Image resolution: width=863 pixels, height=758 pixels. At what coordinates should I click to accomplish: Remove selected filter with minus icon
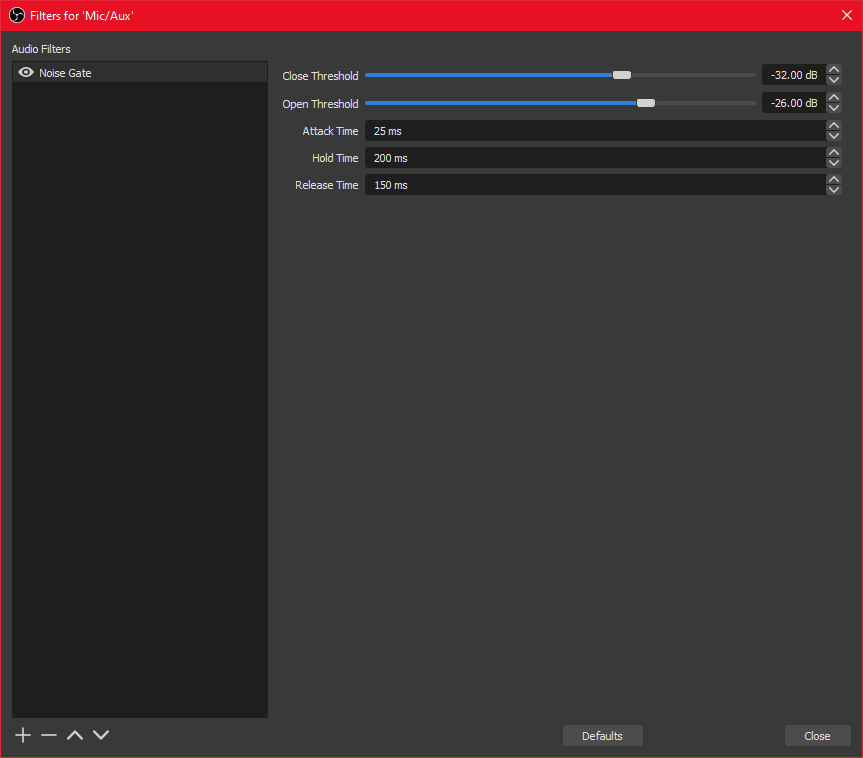coord(49,735)
